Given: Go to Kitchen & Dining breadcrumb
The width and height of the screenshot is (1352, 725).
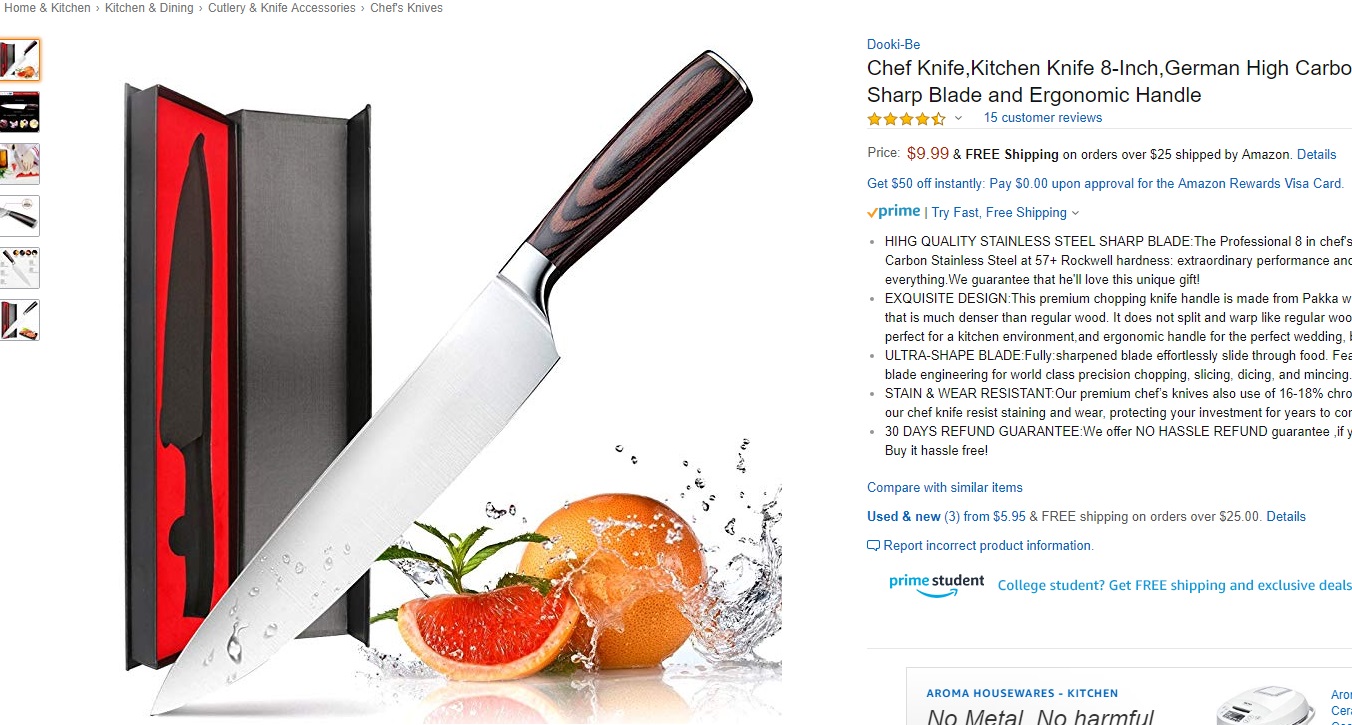Looking at the screenshot, I should tap(150, 8).
